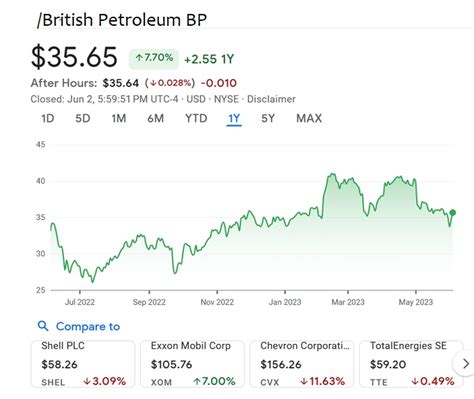Click the next arrow on comparison cards
Screen dimensions: 474x399
tap(466, 364)
